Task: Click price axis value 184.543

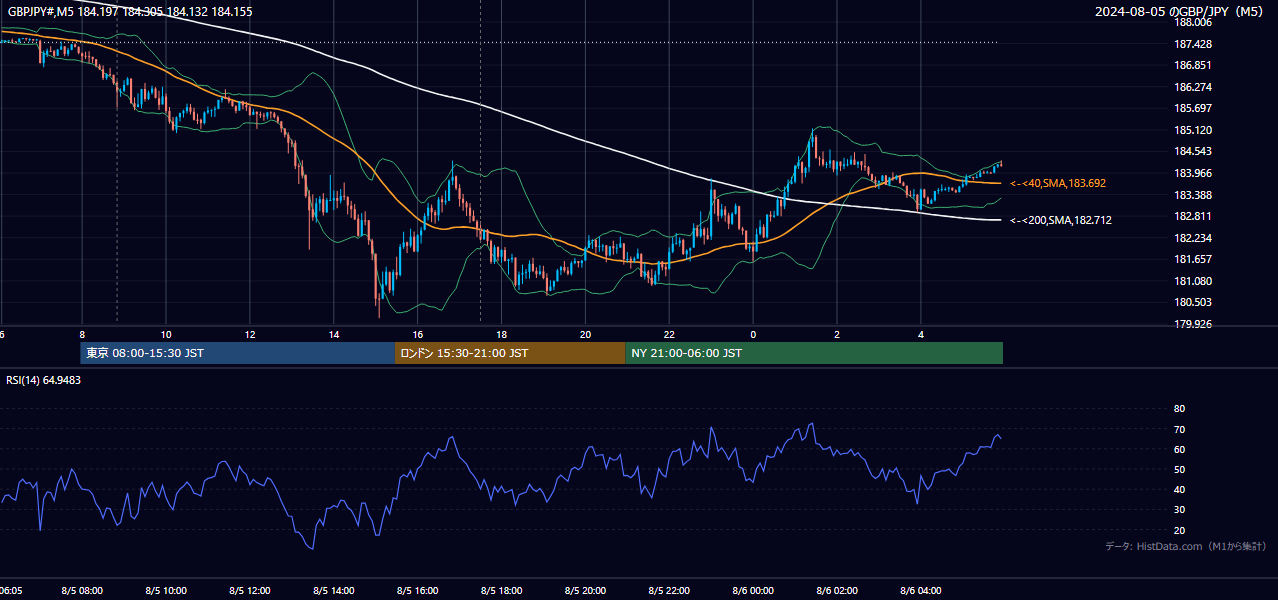Action: pyautogui.click(x=1192, y=152)
